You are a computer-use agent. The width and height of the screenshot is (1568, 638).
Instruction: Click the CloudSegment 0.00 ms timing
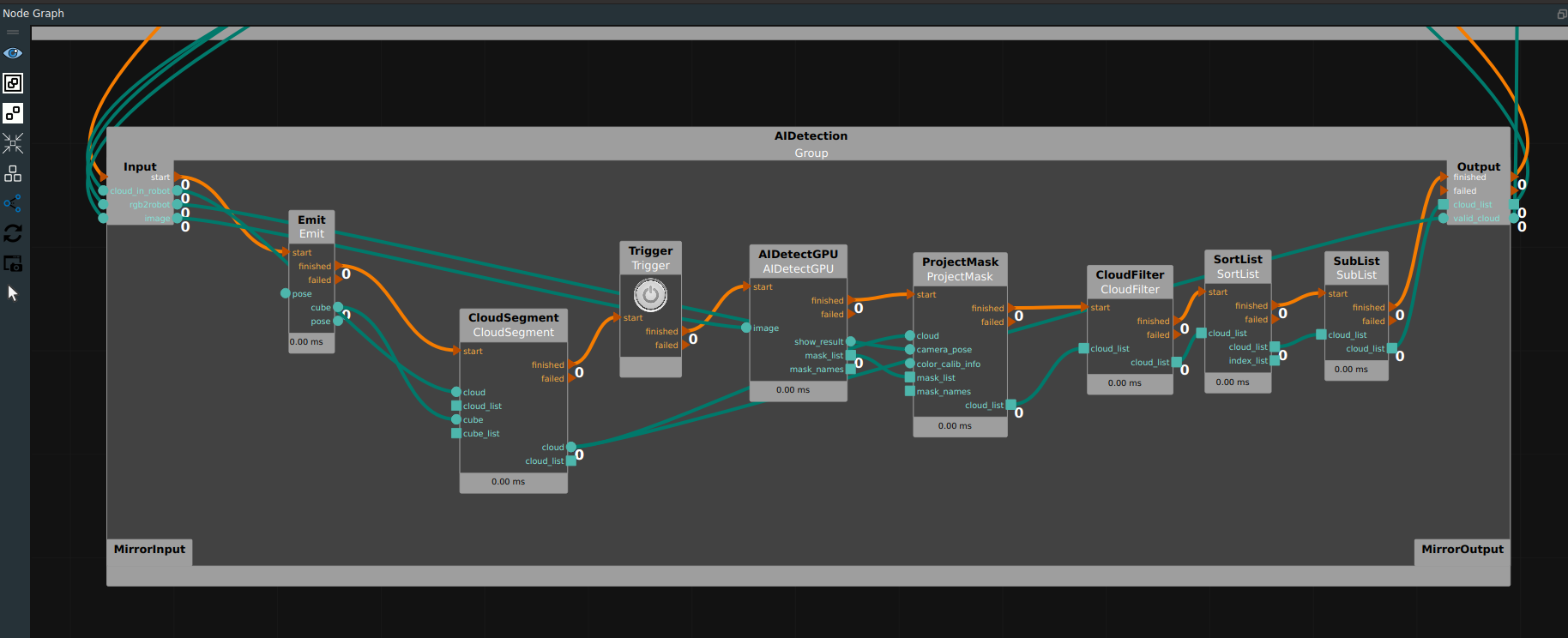click(x=508, y=481)
